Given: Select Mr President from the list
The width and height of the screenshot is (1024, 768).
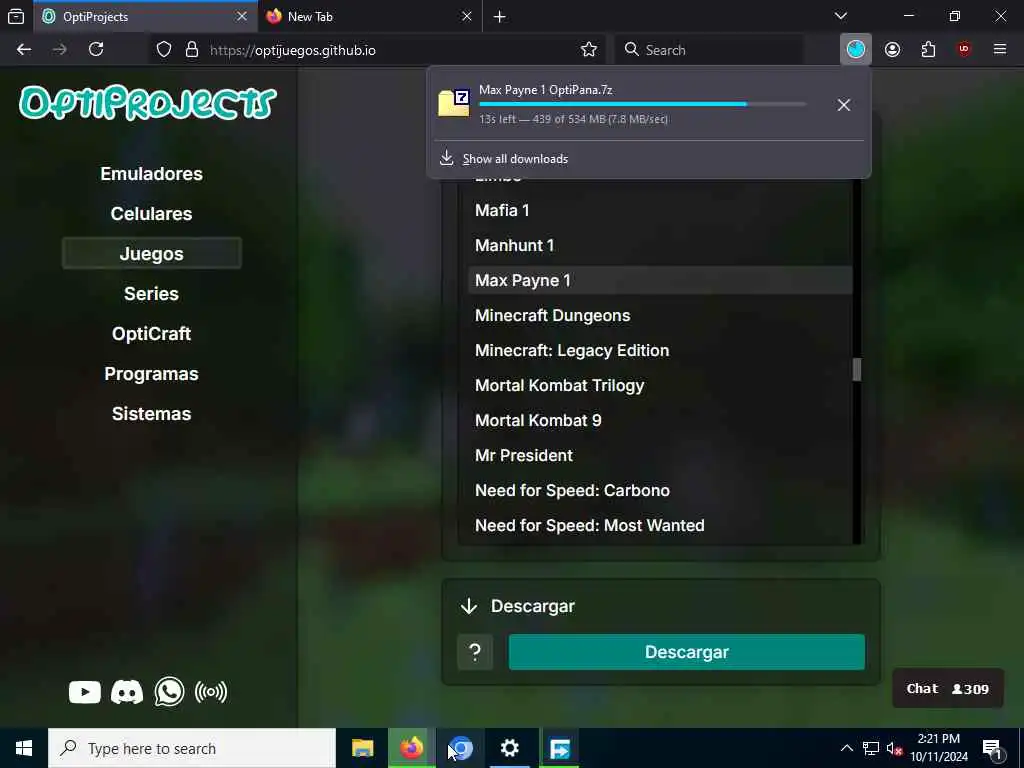Looking at the screenshot, I should [x=660, y=455].
